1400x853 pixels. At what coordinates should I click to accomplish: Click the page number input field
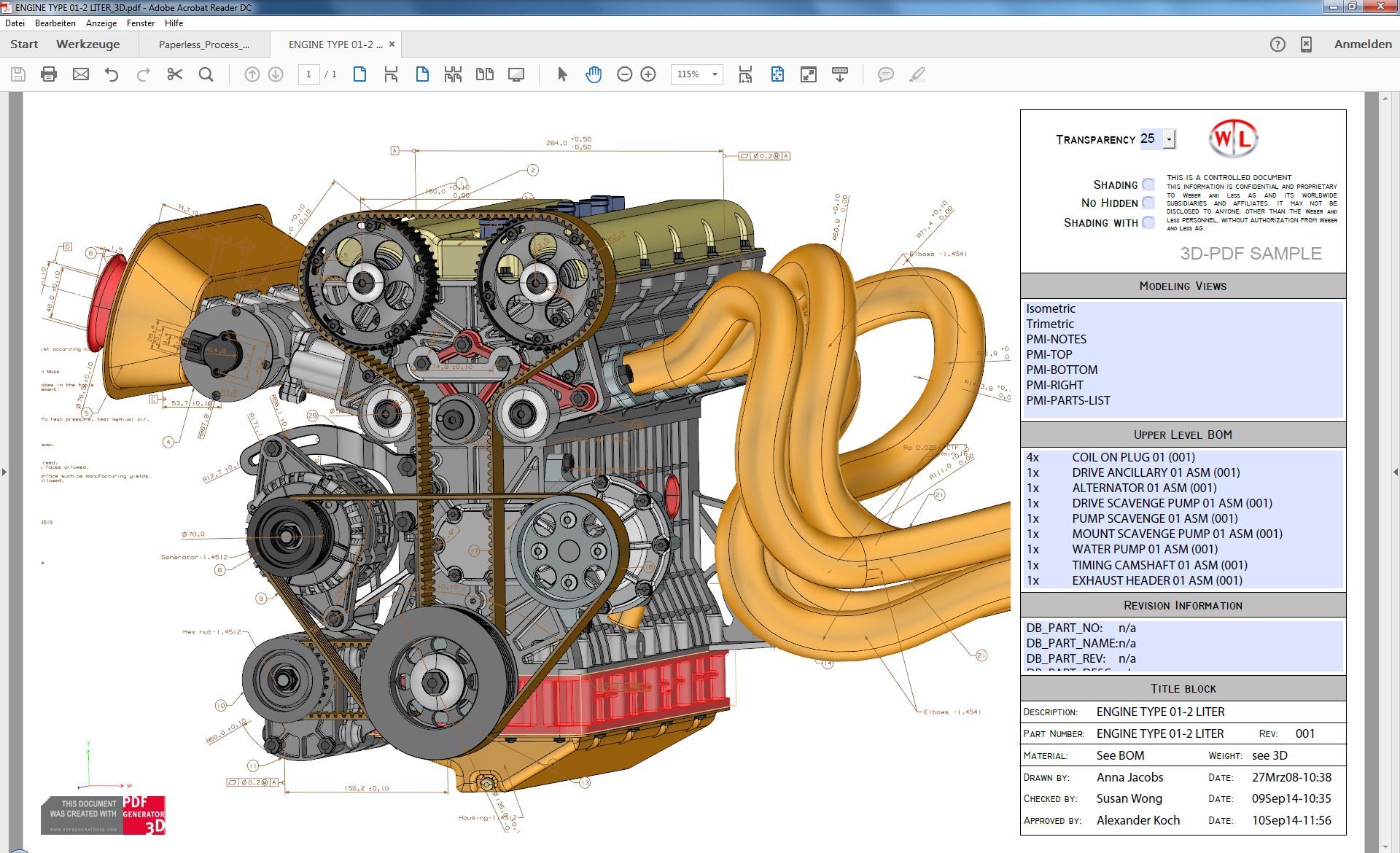coord(308,74)
